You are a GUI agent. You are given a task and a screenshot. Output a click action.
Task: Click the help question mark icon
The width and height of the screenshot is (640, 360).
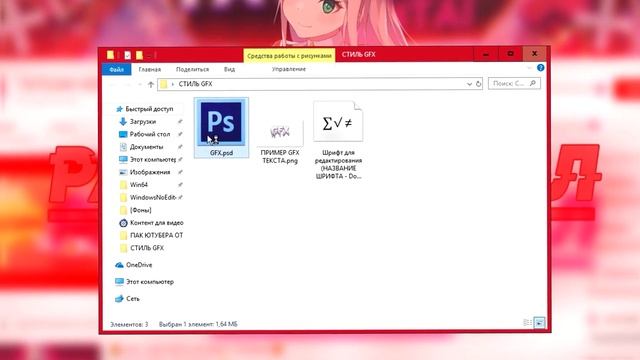(540, 68)
